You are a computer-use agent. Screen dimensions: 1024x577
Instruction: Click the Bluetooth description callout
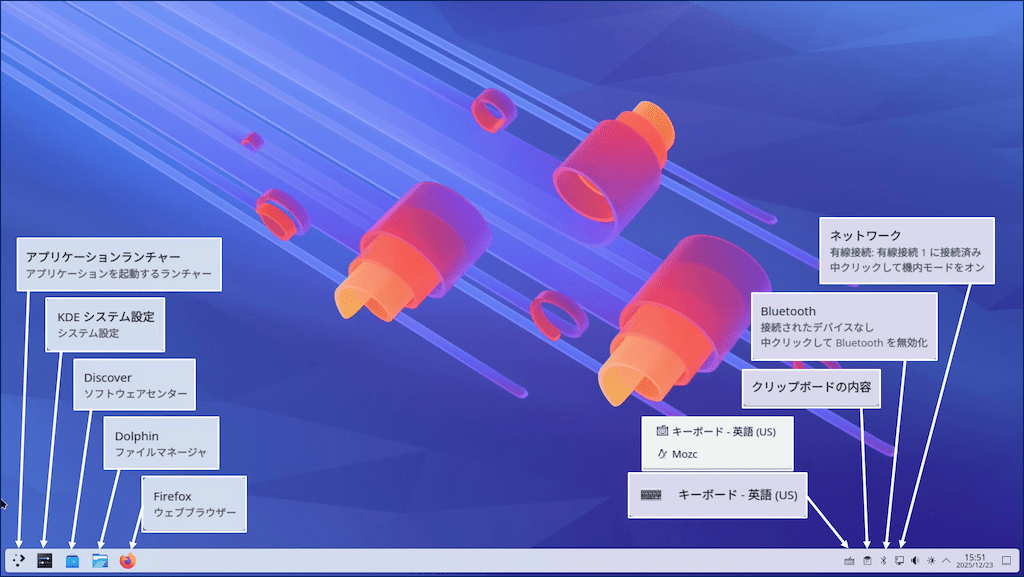(x=843, y=327)
